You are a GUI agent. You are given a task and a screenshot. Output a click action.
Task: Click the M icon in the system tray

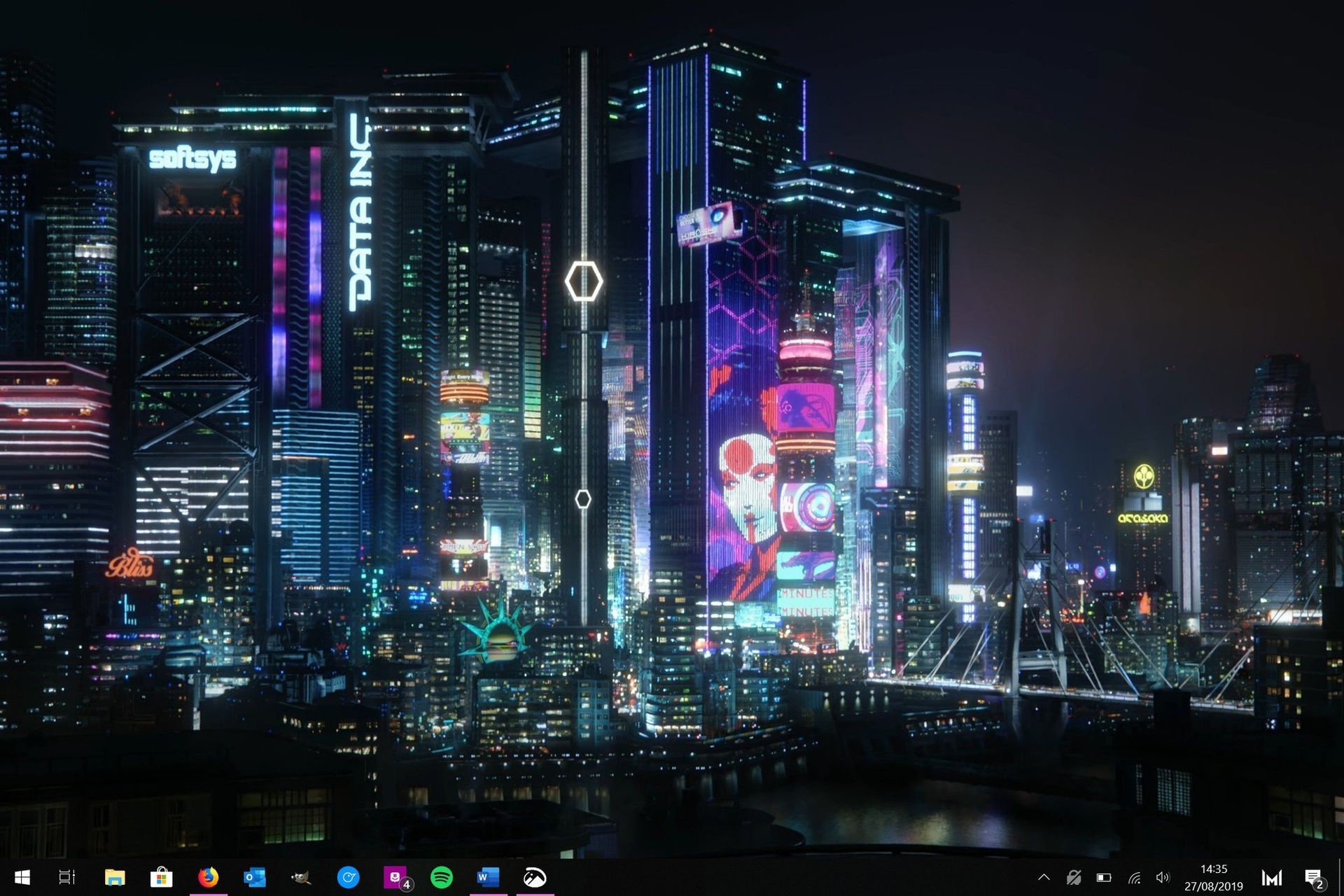click(x=1272, y=876)
